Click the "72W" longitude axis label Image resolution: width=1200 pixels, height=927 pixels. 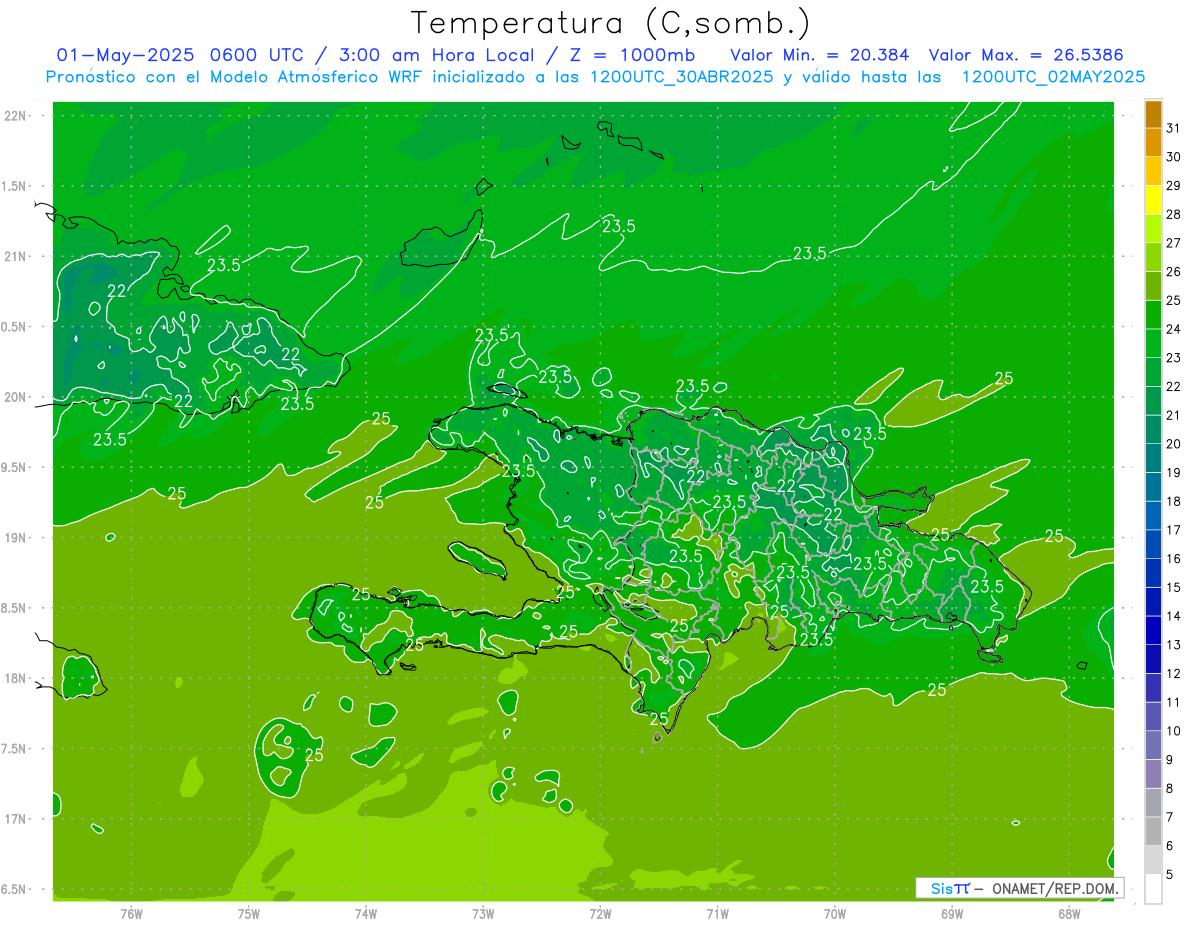[601, 912]
